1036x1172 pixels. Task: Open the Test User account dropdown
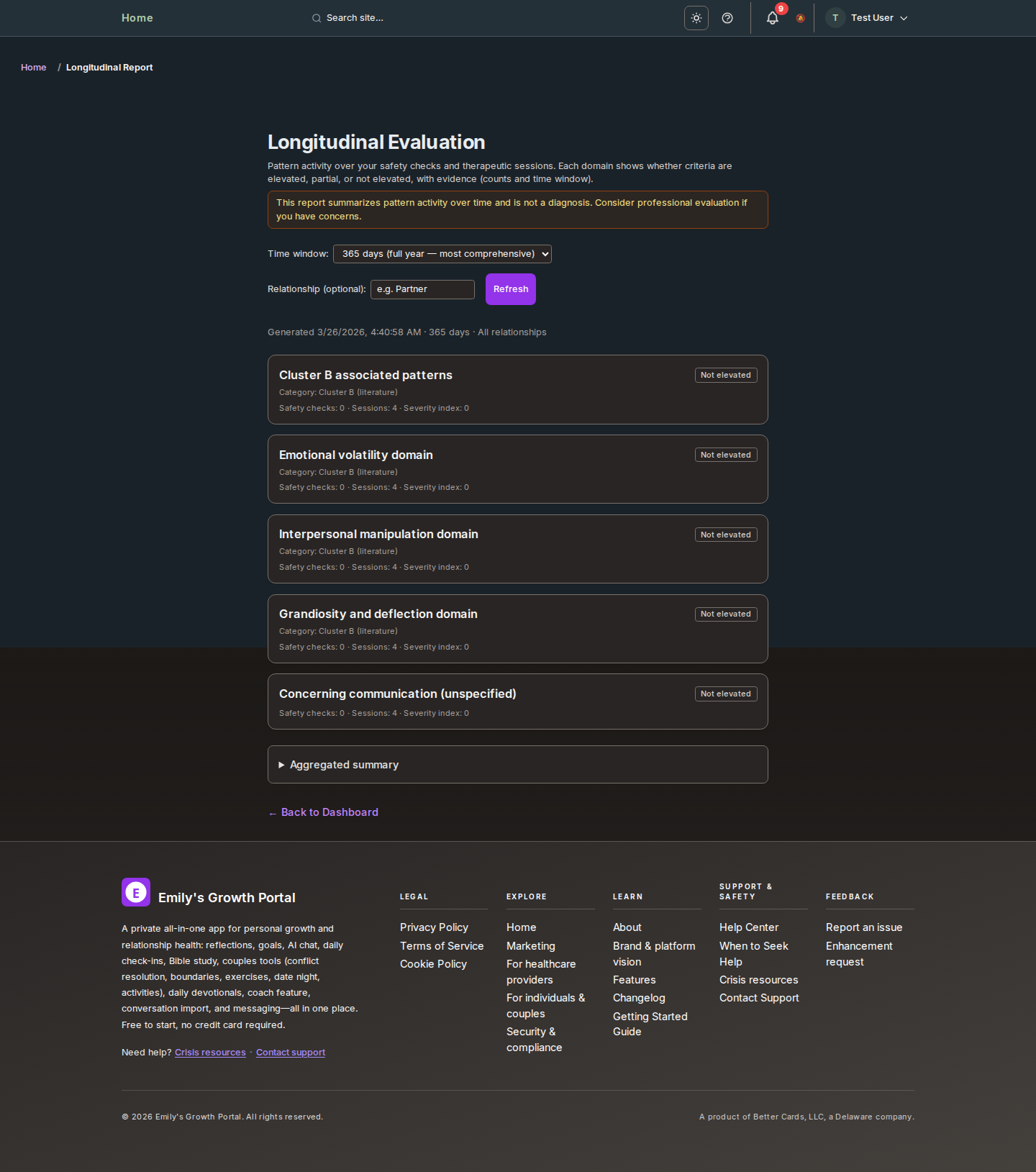point(867,18)
